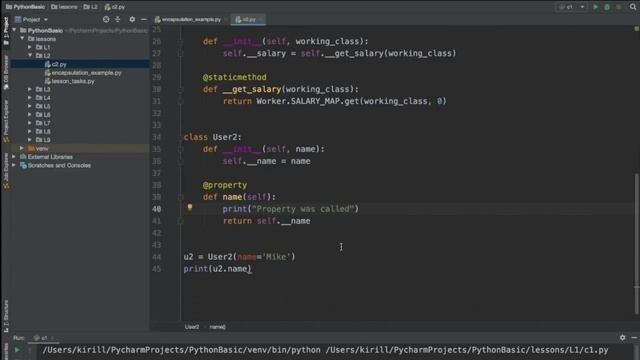This screenshot has height=360, width=640.
Task: Toggle the DB Browser side tab
Action: pyautogui.click(x=6, y=72)
